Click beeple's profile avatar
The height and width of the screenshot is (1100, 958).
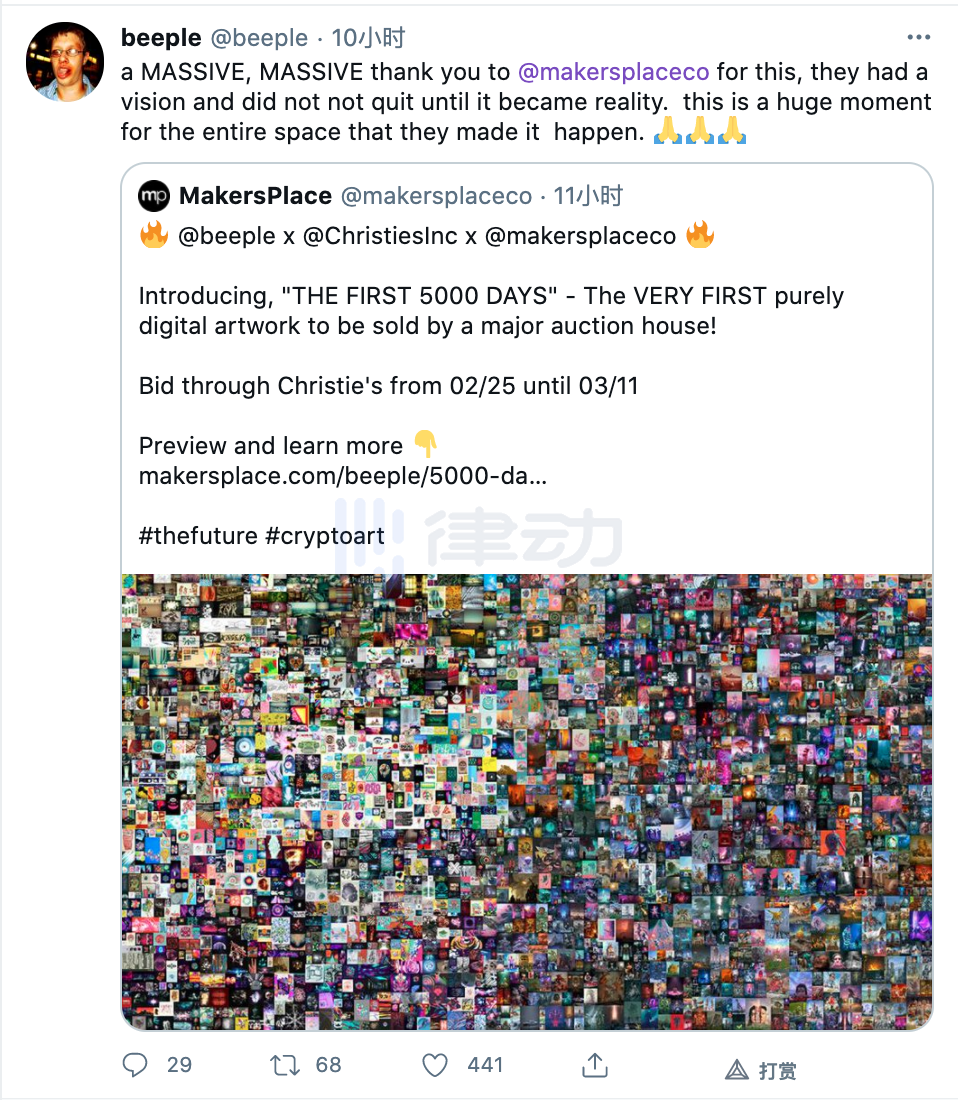point(66,62)
